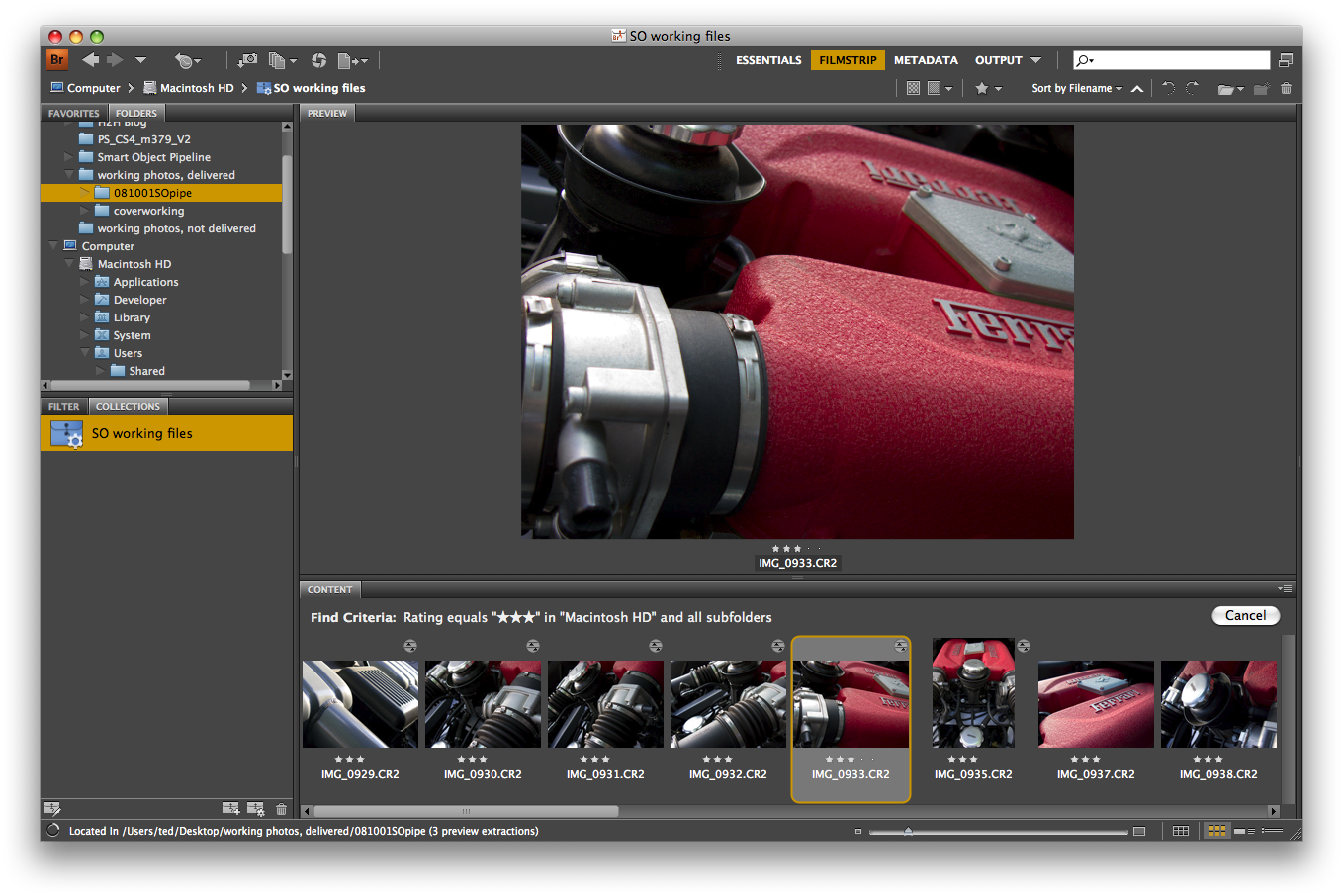Image resolution: width=1343 pixels, height=896 pixels.
Task: Toggle ascending sort order arrow
Action: [x=1137, y=88]
